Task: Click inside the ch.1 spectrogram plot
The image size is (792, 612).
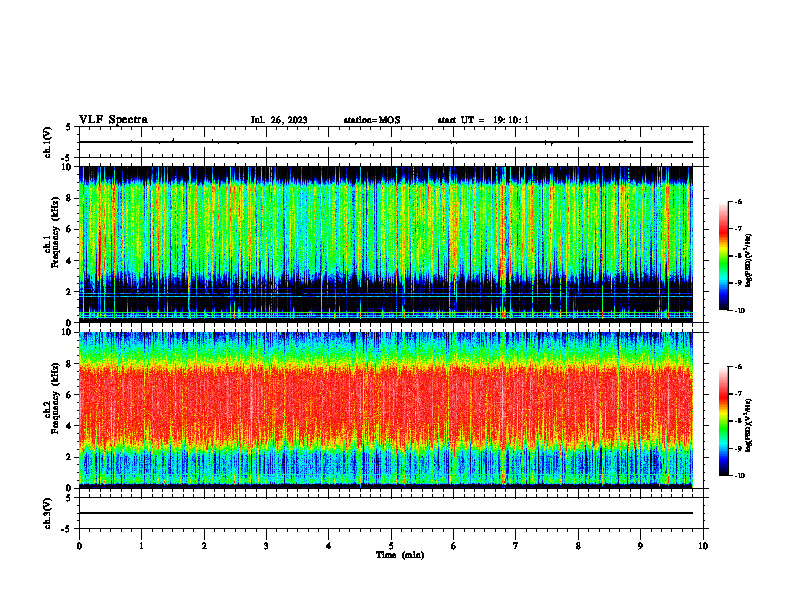Action: (x=386, y=244)
